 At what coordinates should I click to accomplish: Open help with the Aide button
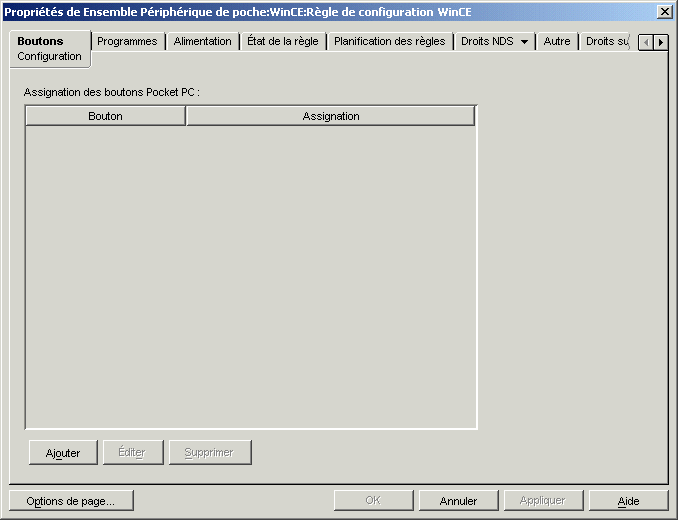(x=629, y=501)
